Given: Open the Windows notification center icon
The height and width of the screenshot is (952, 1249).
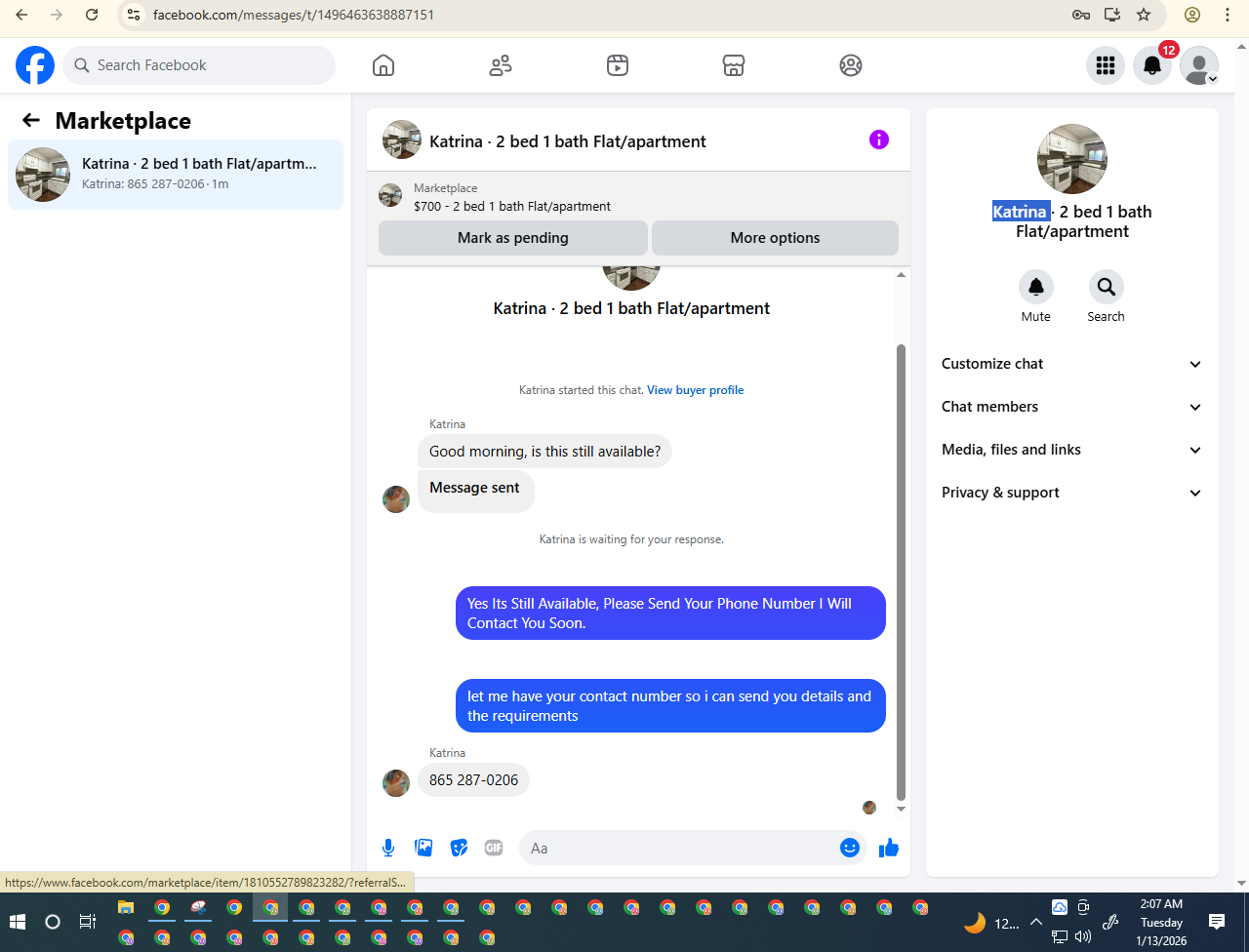Looking at the screenshot, I should 1217,922.
